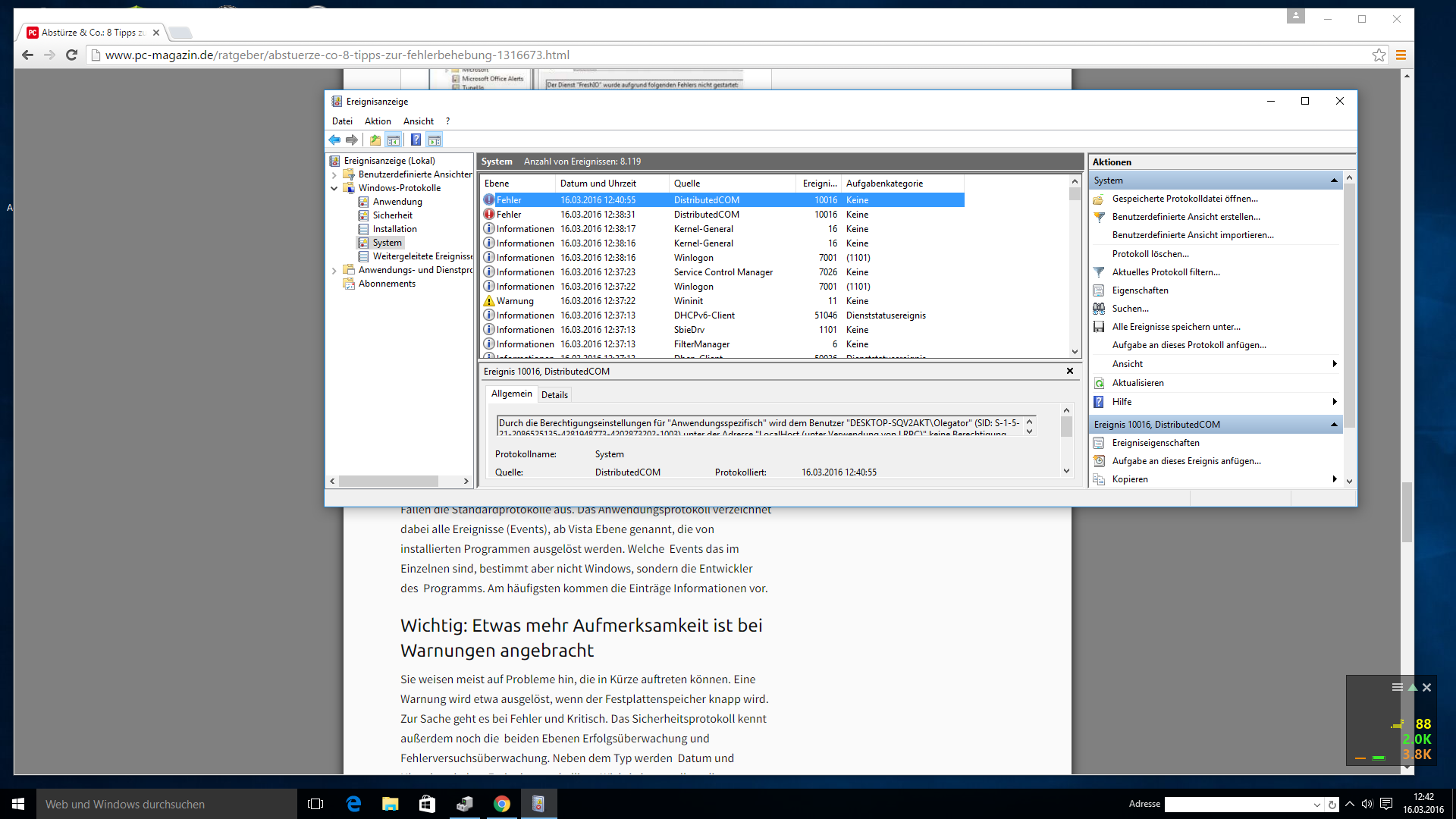Select Sicherheit log in the tree
Image resolution: width=1456 pixels, height=819 pixels.
click(x=392, y=215)
